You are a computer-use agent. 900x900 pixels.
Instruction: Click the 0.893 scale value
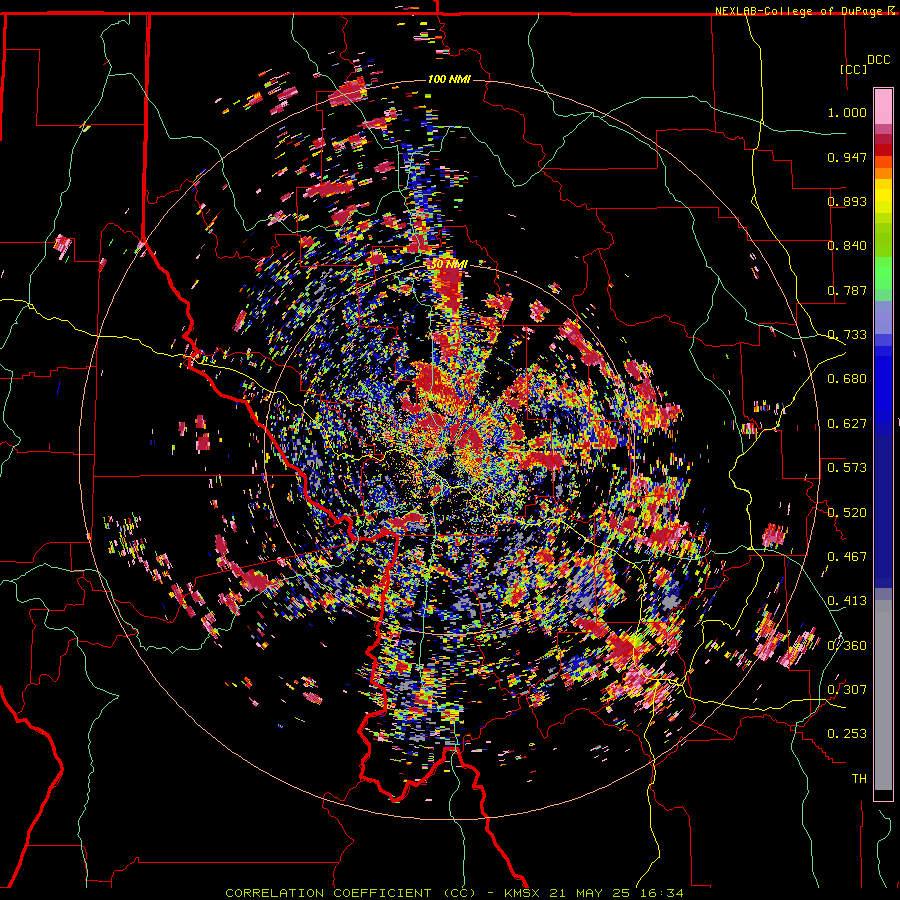click(847, 201)
